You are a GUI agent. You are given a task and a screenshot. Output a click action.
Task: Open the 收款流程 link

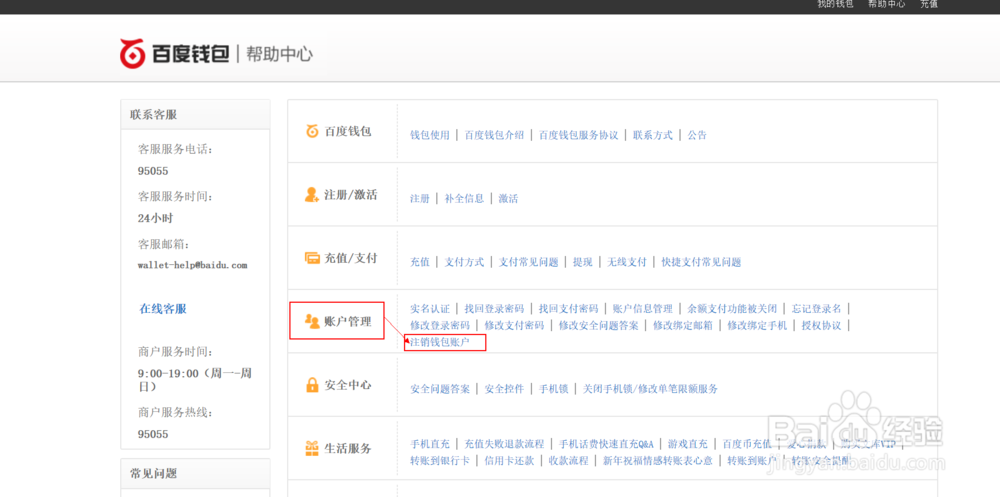(568, 461)
